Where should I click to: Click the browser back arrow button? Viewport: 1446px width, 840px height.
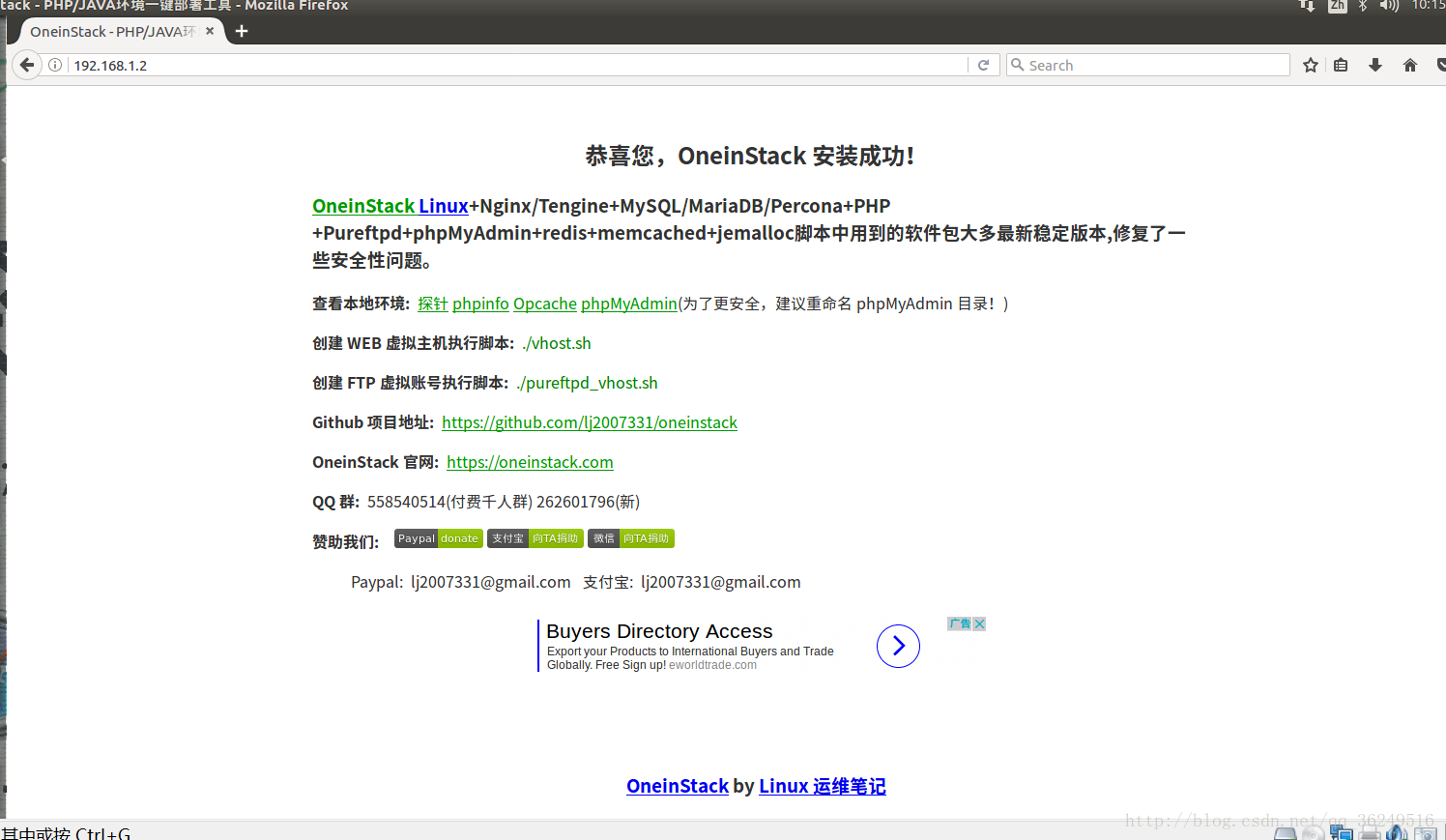click(x=27, y=65)
